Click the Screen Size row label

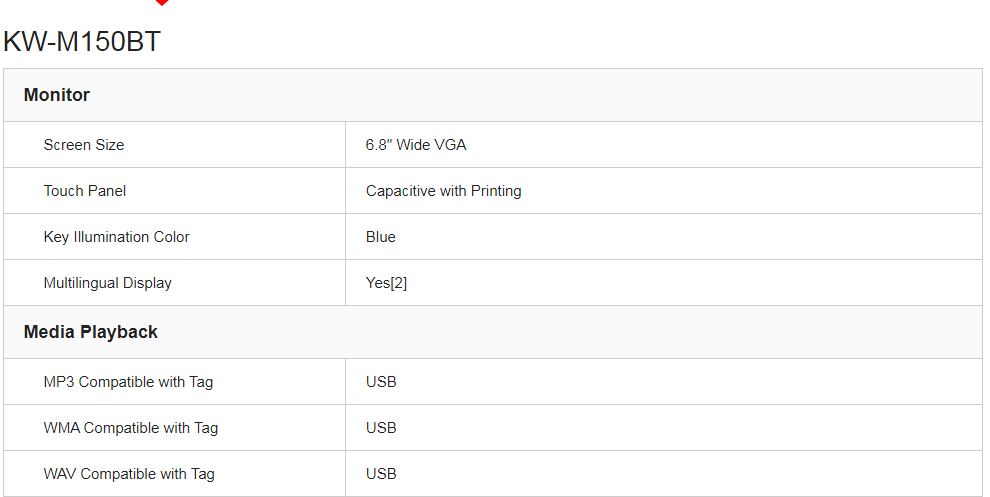point(84,145)
